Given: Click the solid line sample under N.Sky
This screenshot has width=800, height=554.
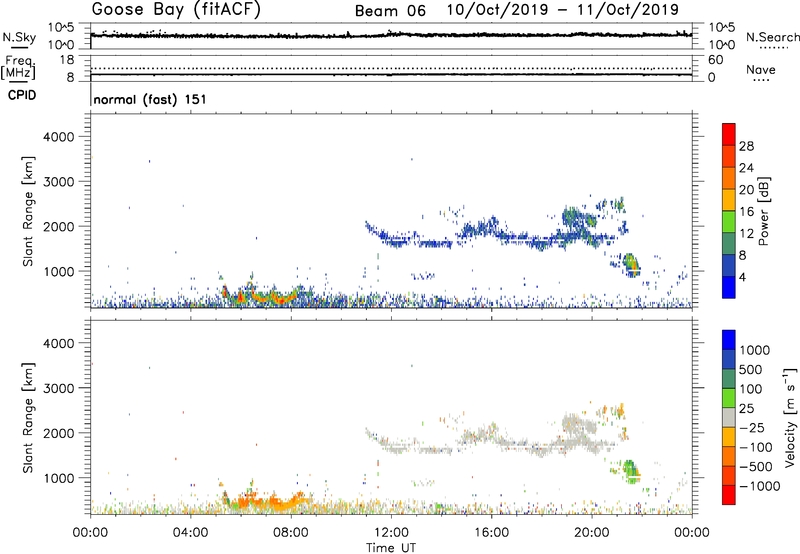Looking at the screenshot, I should [x=19, y=47].
